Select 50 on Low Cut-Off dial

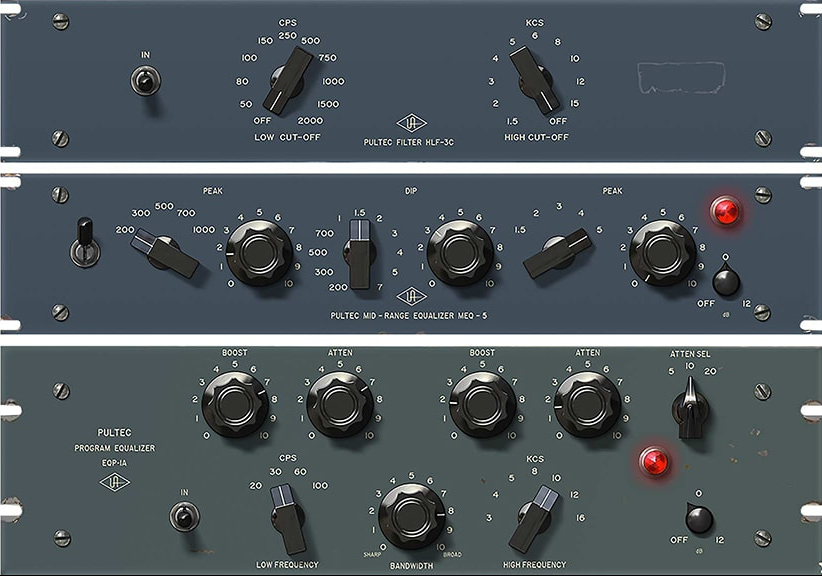(x=246, y=104)
